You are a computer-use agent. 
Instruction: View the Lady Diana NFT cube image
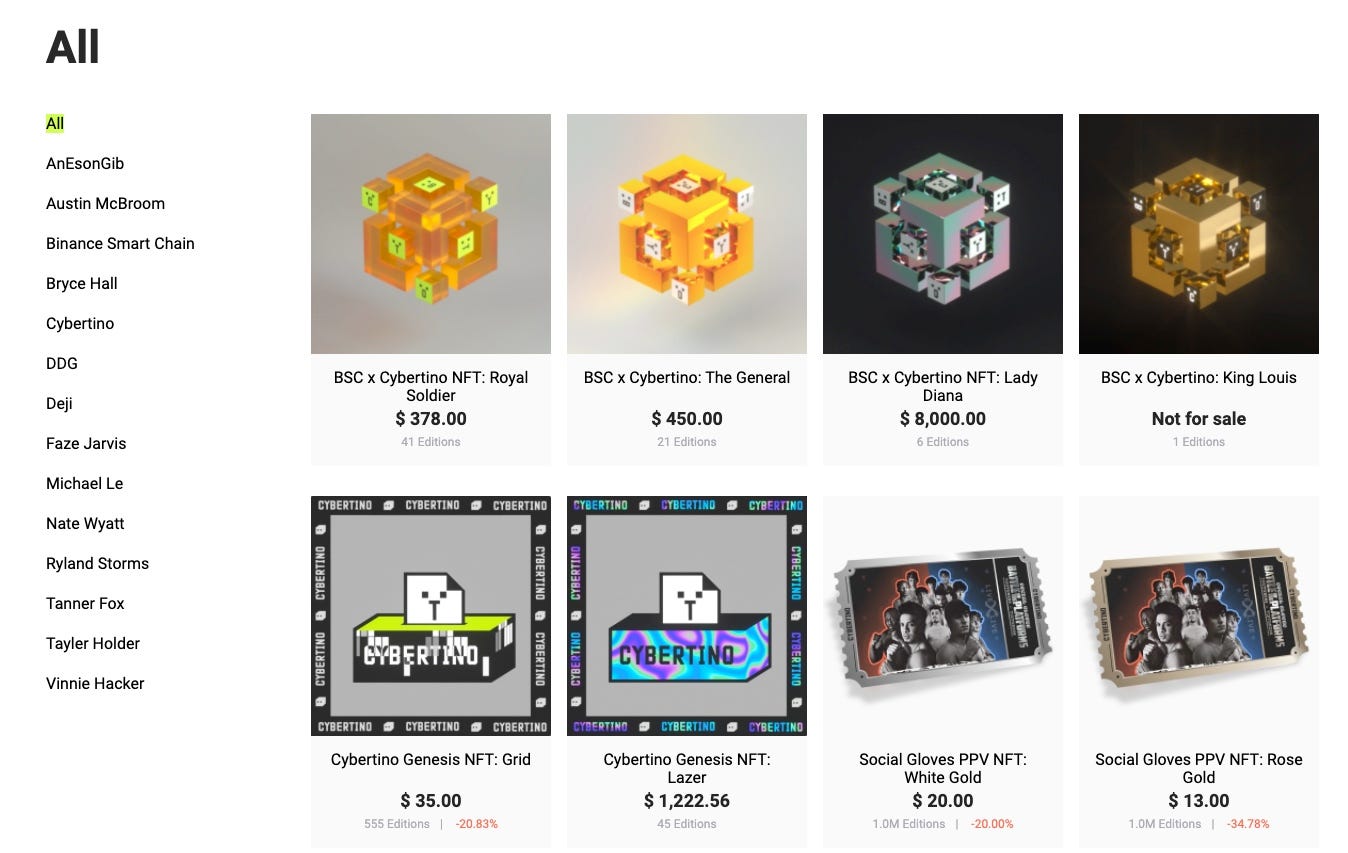click(x=943, y=234)
